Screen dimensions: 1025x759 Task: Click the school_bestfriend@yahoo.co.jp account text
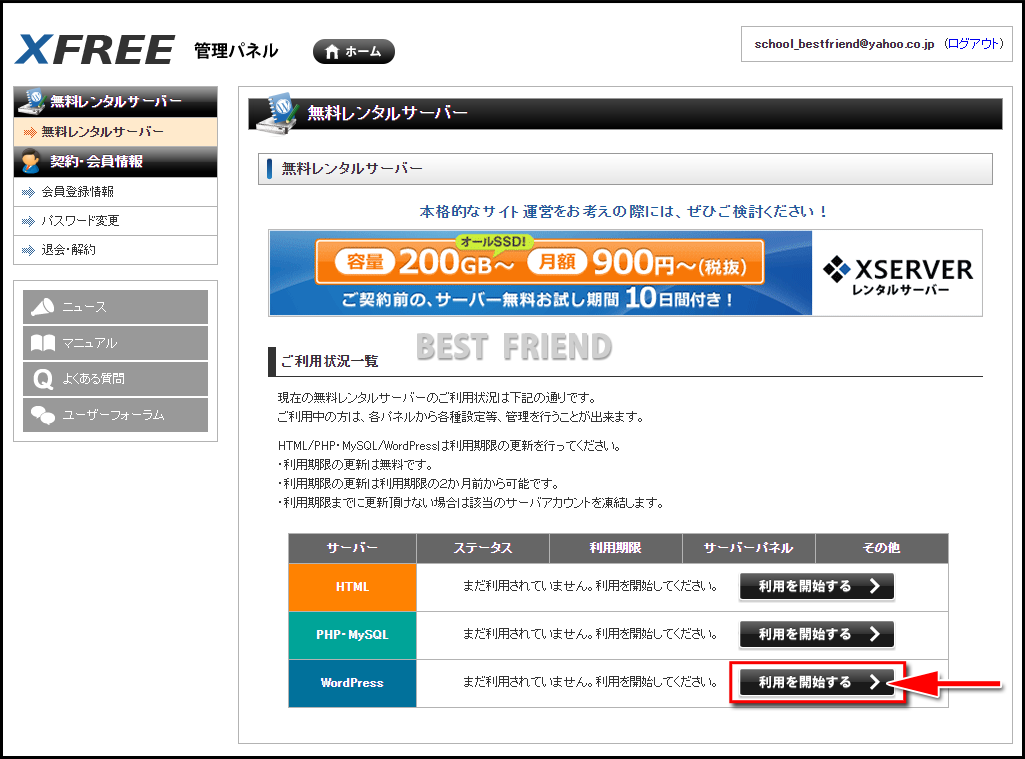[x=844, y=44]
